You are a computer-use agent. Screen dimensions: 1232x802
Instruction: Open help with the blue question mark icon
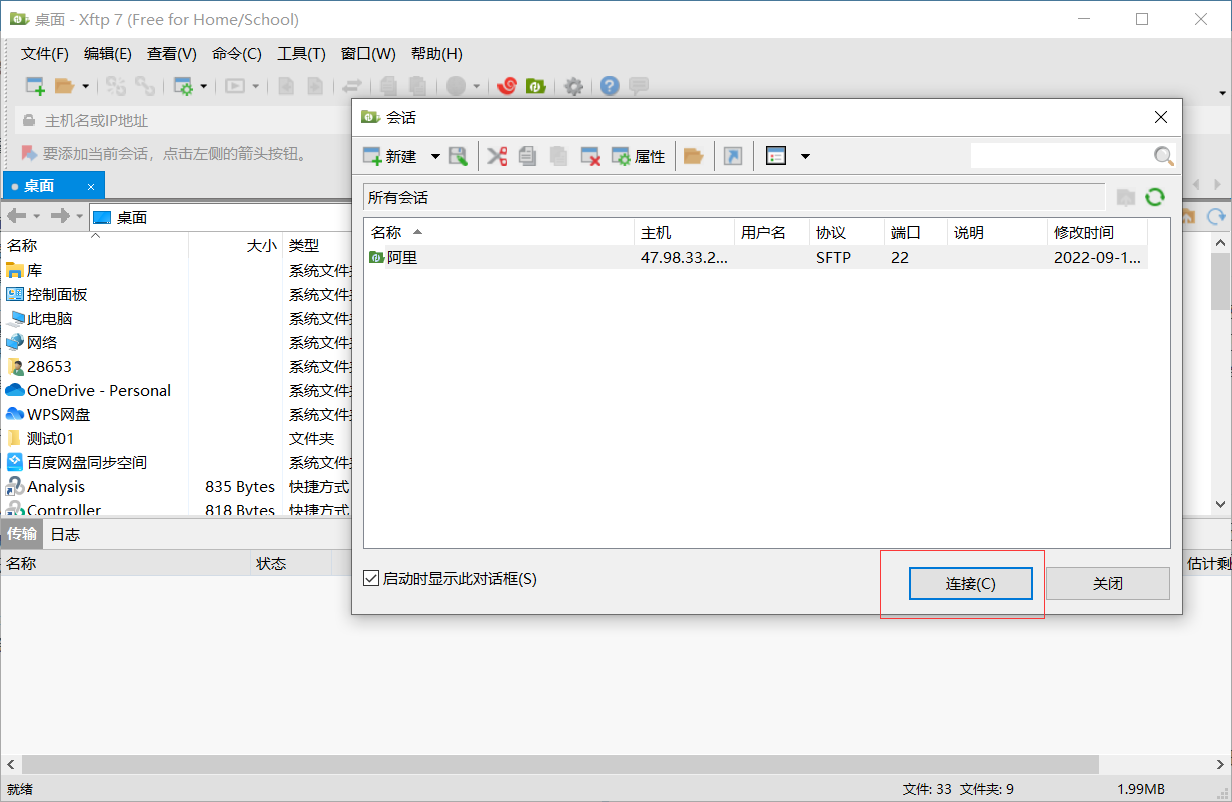609,86
